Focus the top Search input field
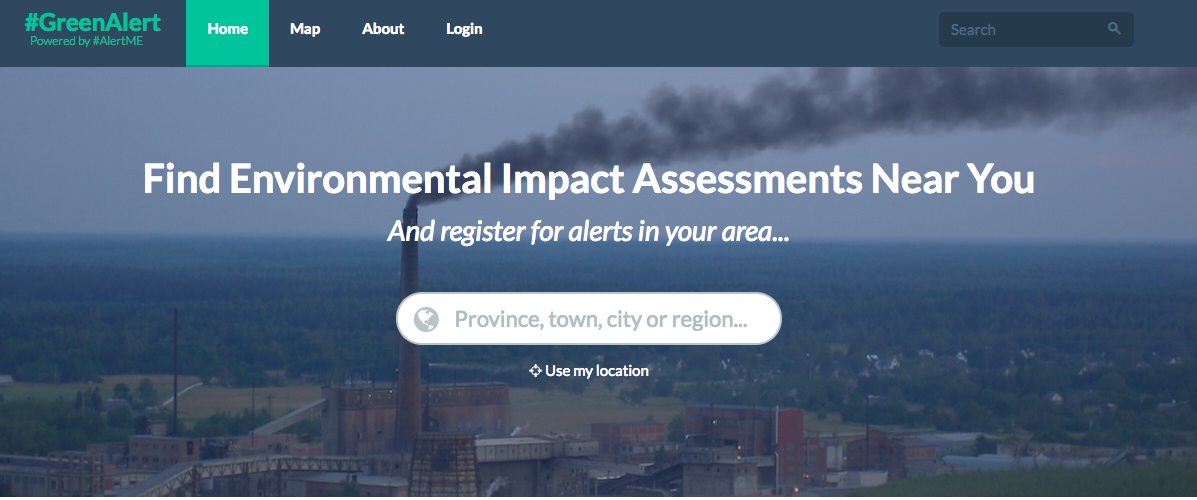The width and height of the screenshot is (1197, 500). point(1036,30)
